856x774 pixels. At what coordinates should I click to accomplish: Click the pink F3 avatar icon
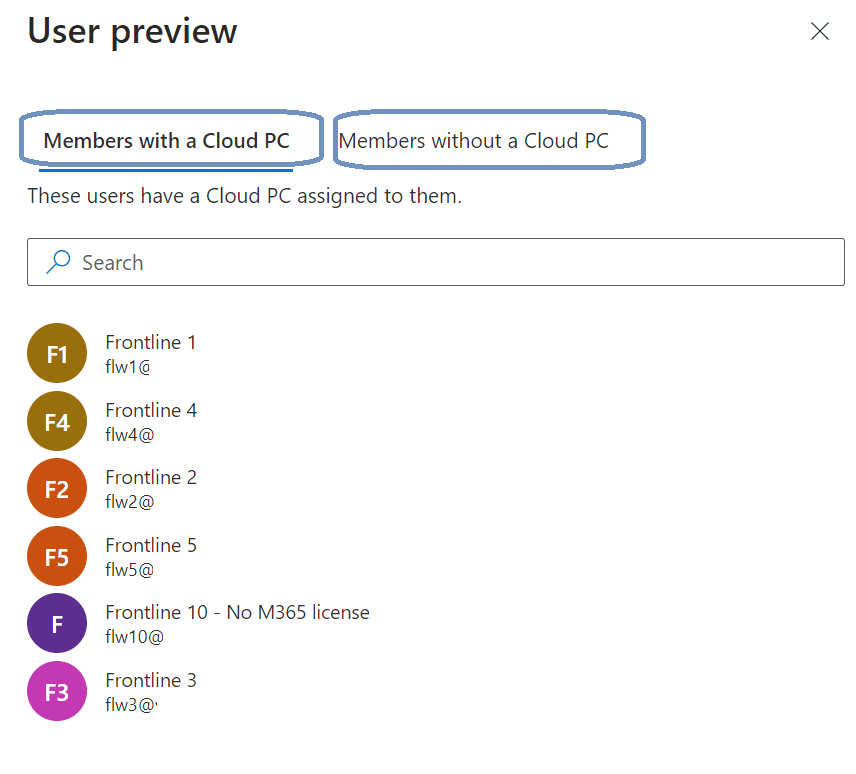(x=57, y=692)
